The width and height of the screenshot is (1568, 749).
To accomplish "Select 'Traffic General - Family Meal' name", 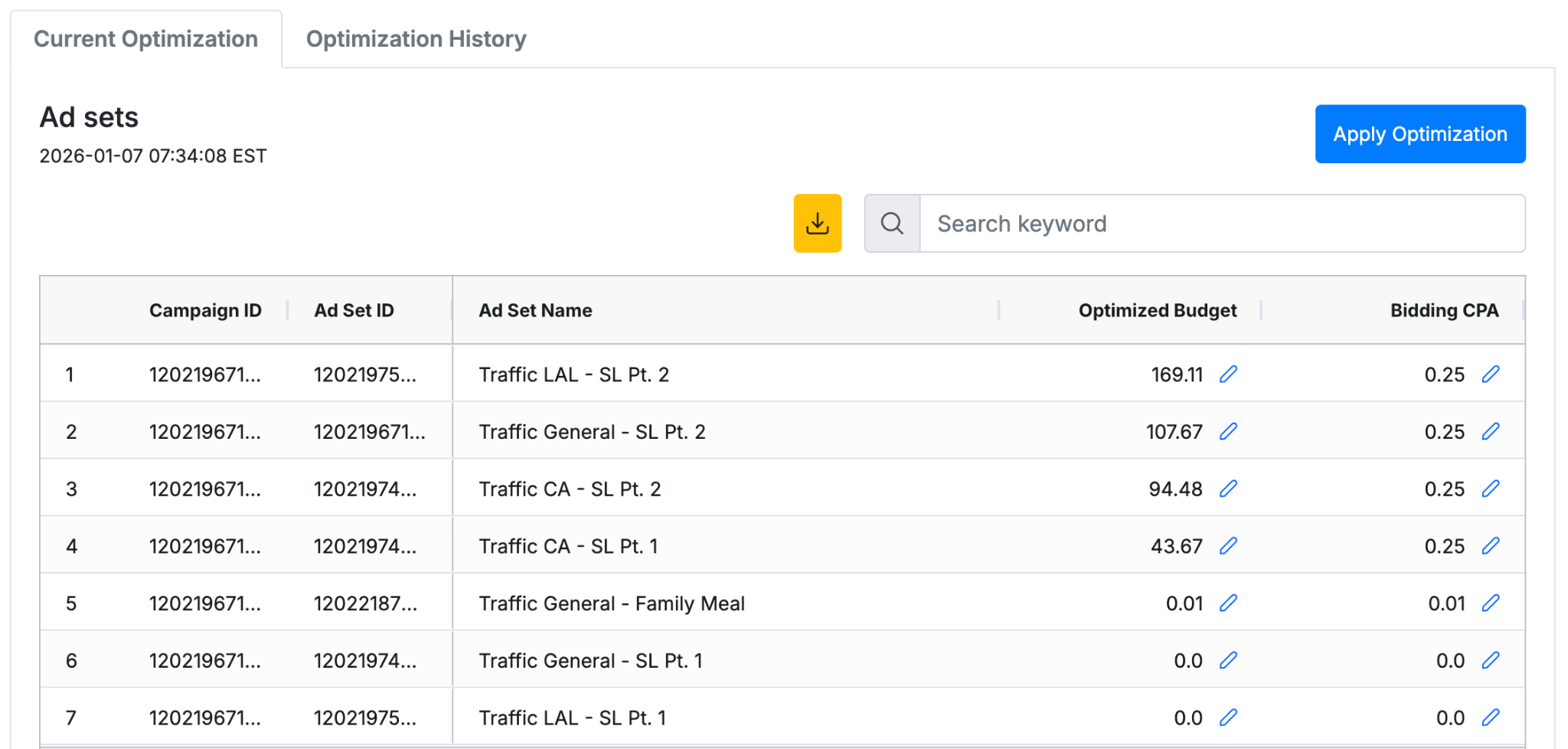I will [x=612, y=603].
